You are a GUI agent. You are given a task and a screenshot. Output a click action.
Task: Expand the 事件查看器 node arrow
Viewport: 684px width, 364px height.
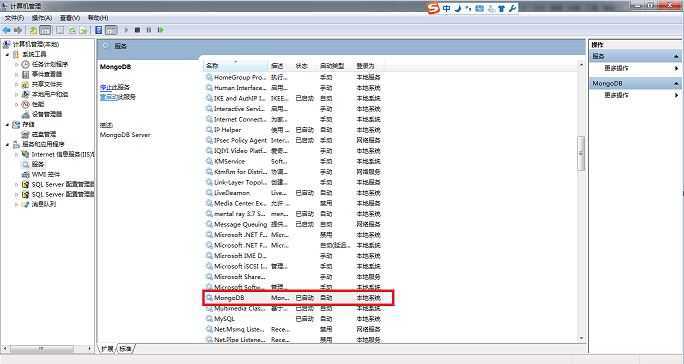[x=17, y=74]
